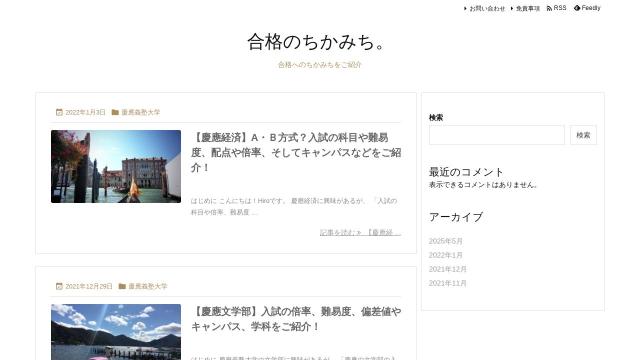This screenshot has width=640, height=360.
Task: Open the 【慶應経済】A・B方式 post title
Action: 296,152
